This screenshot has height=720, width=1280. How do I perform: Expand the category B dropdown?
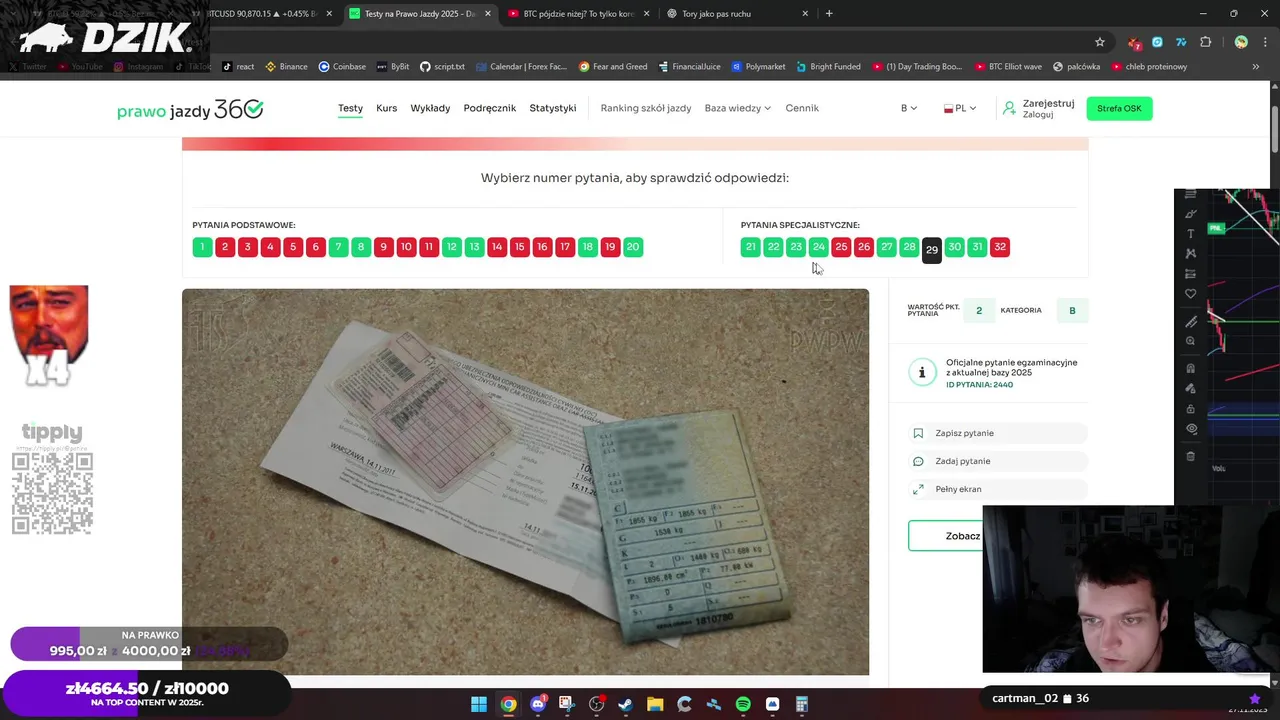(908, 108)
